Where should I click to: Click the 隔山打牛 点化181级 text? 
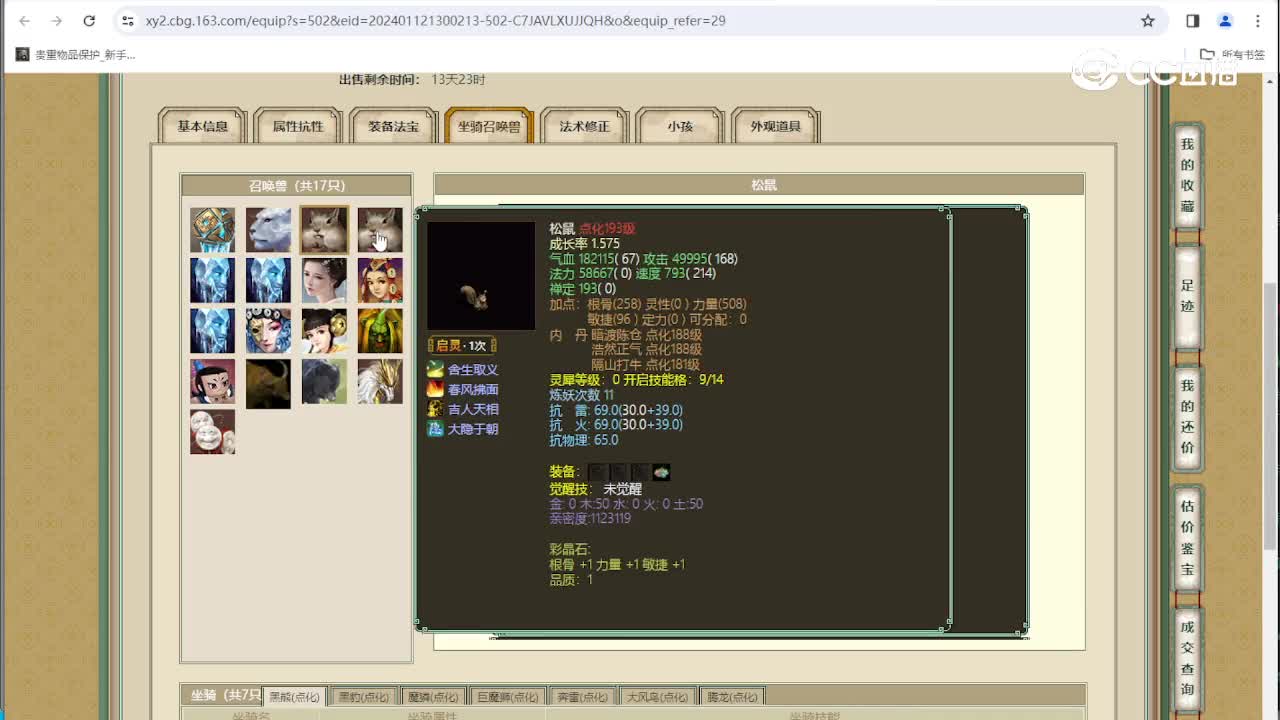click(646, 364)
